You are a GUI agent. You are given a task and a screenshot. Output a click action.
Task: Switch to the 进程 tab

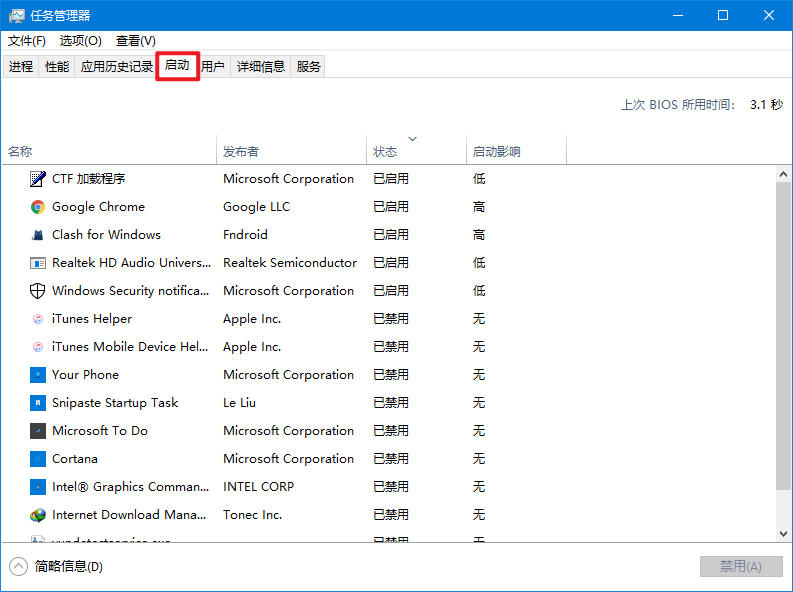(x=21, y=66)
